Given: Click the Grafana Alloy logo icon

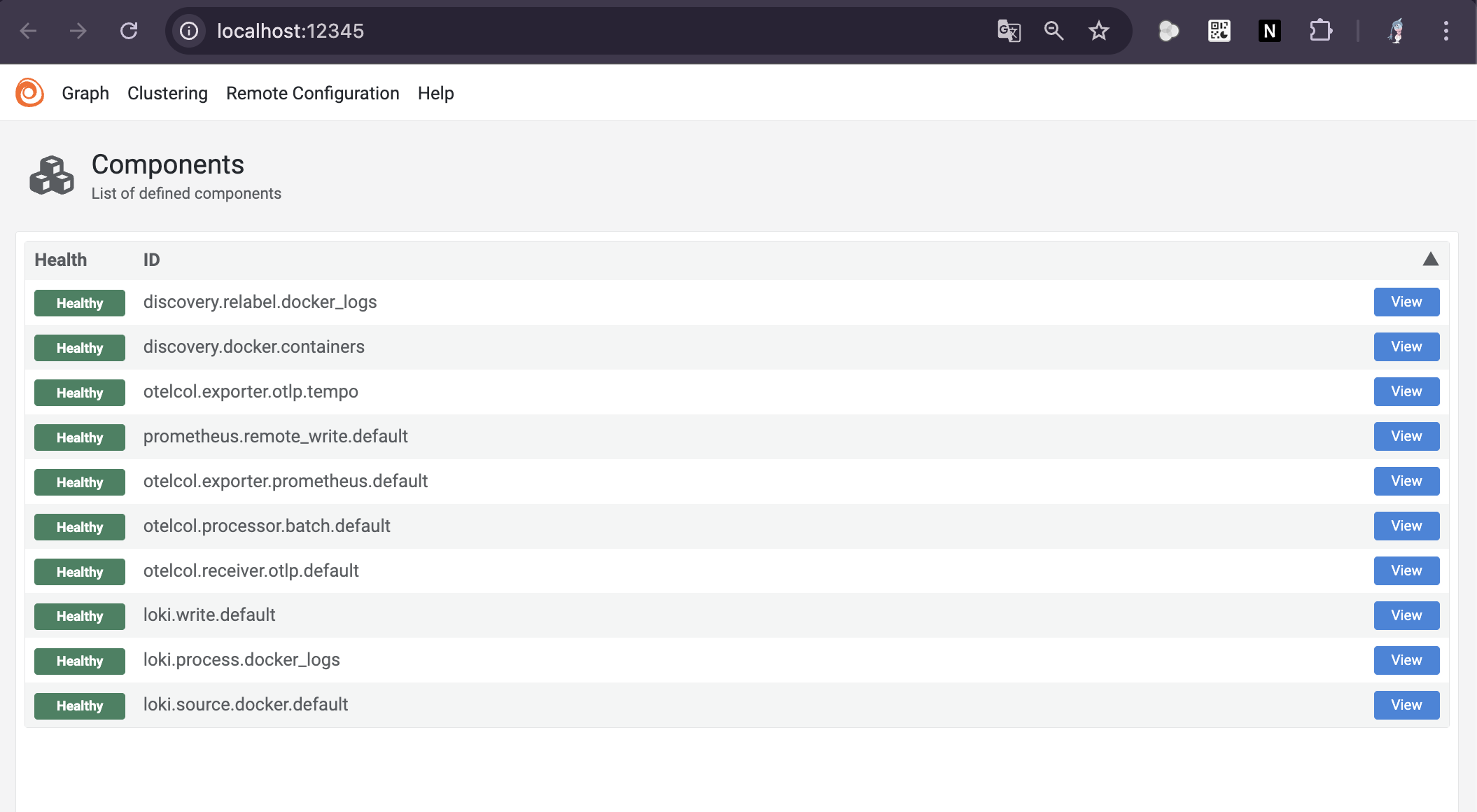Looking at the screenshot, I should 29,93.
